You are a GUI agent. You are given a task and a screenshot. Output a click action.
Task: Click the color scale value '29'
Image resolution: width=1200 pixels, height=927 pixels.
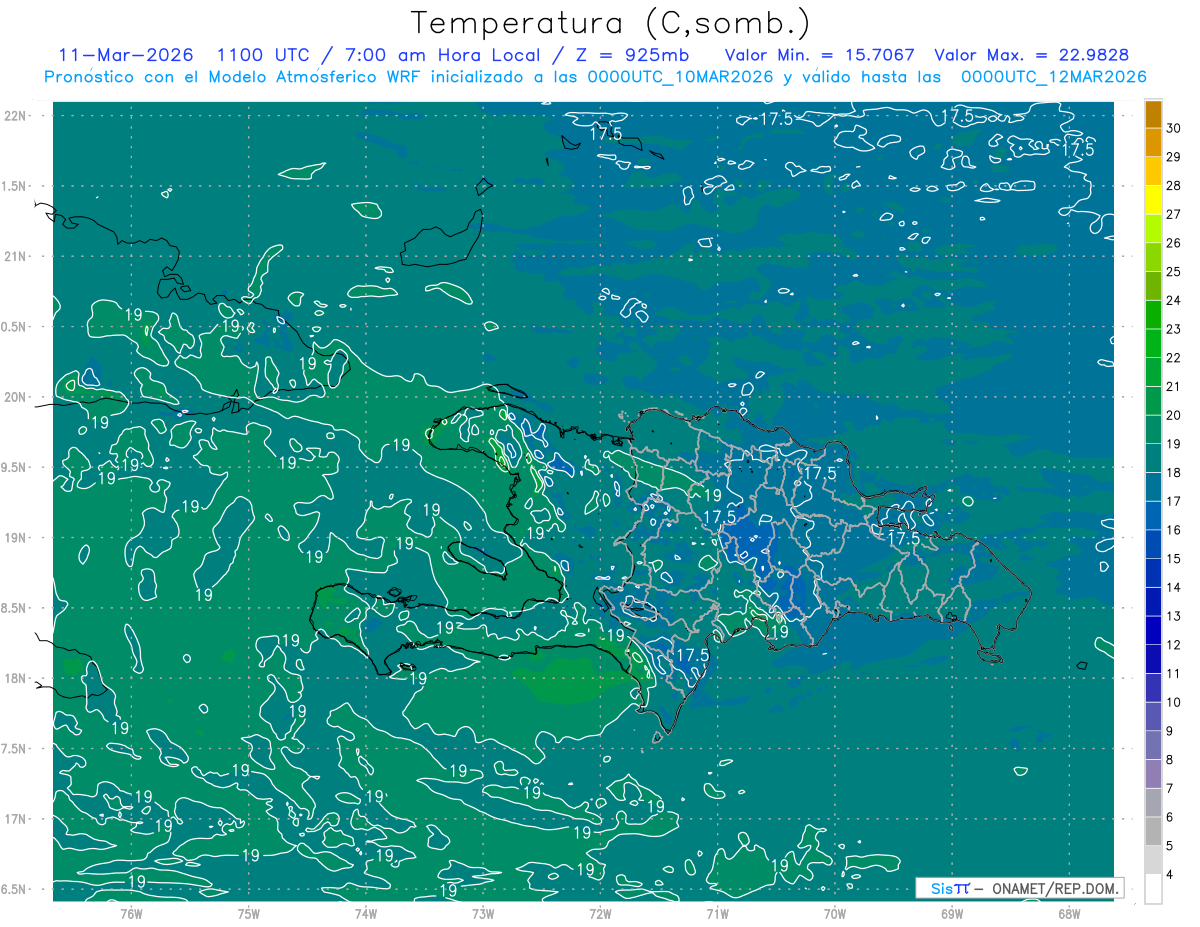click(x=1173, y=156)
